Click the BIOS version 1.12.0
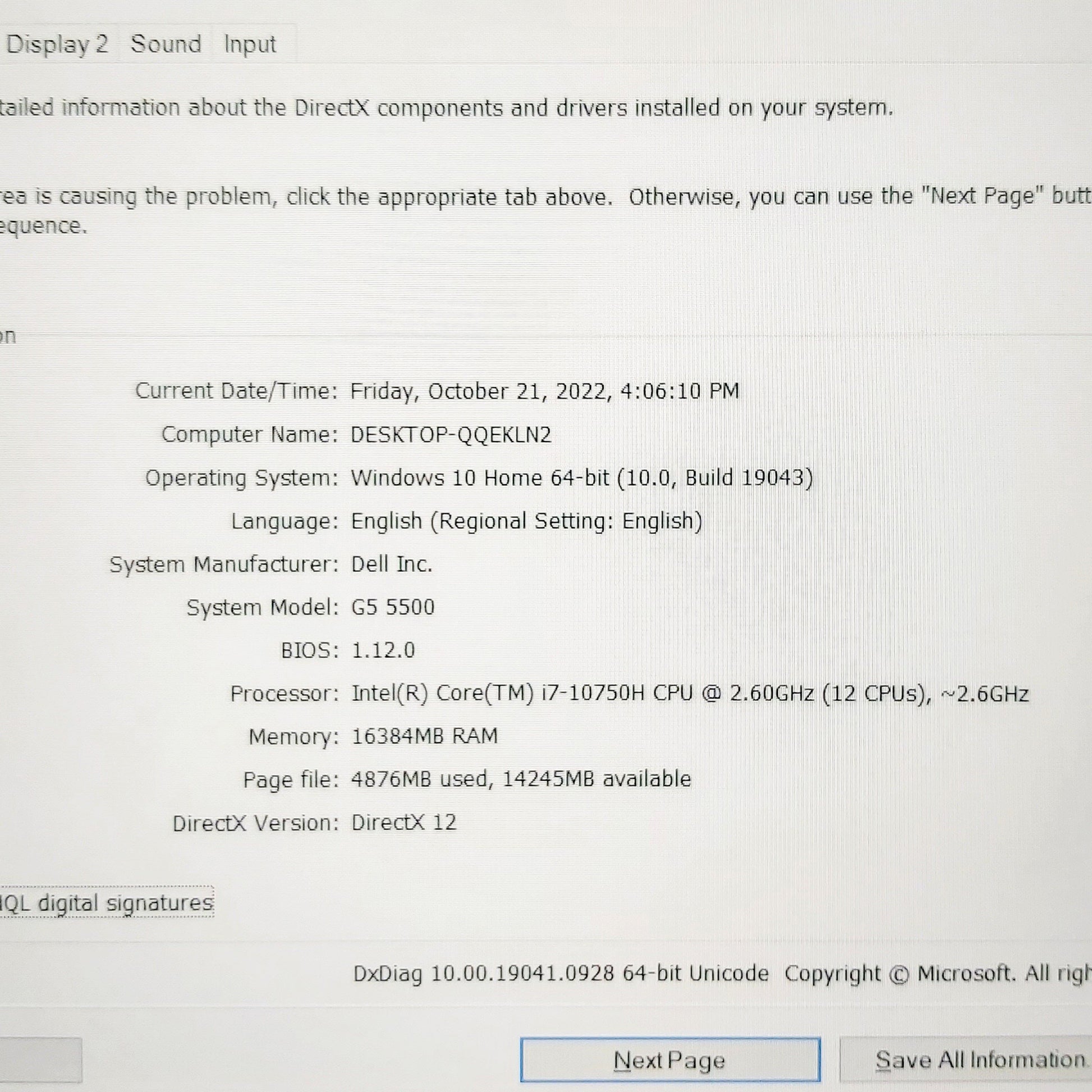 tap(383, 650)
